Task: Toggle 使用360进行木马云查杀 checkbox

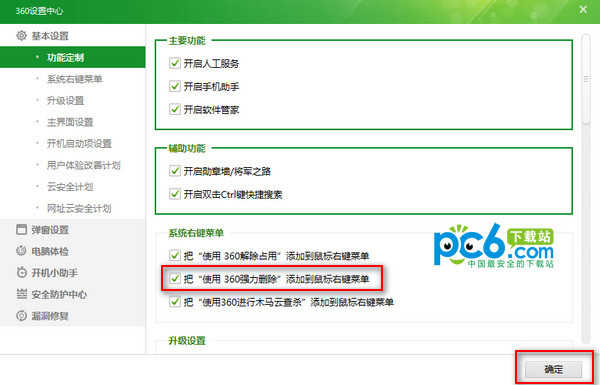Action: [x=175, y=302]
